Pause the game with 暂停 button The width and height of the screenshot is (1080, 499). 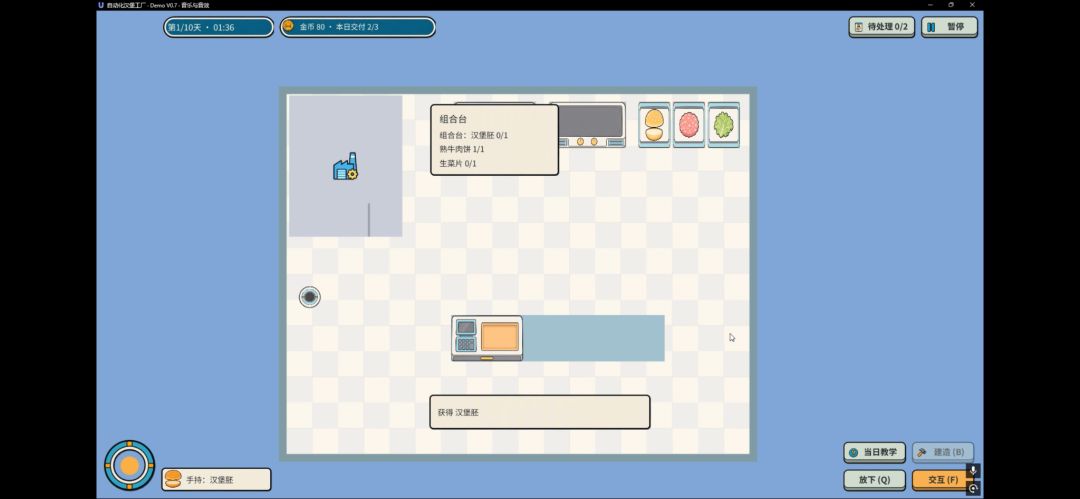(949, 27)
